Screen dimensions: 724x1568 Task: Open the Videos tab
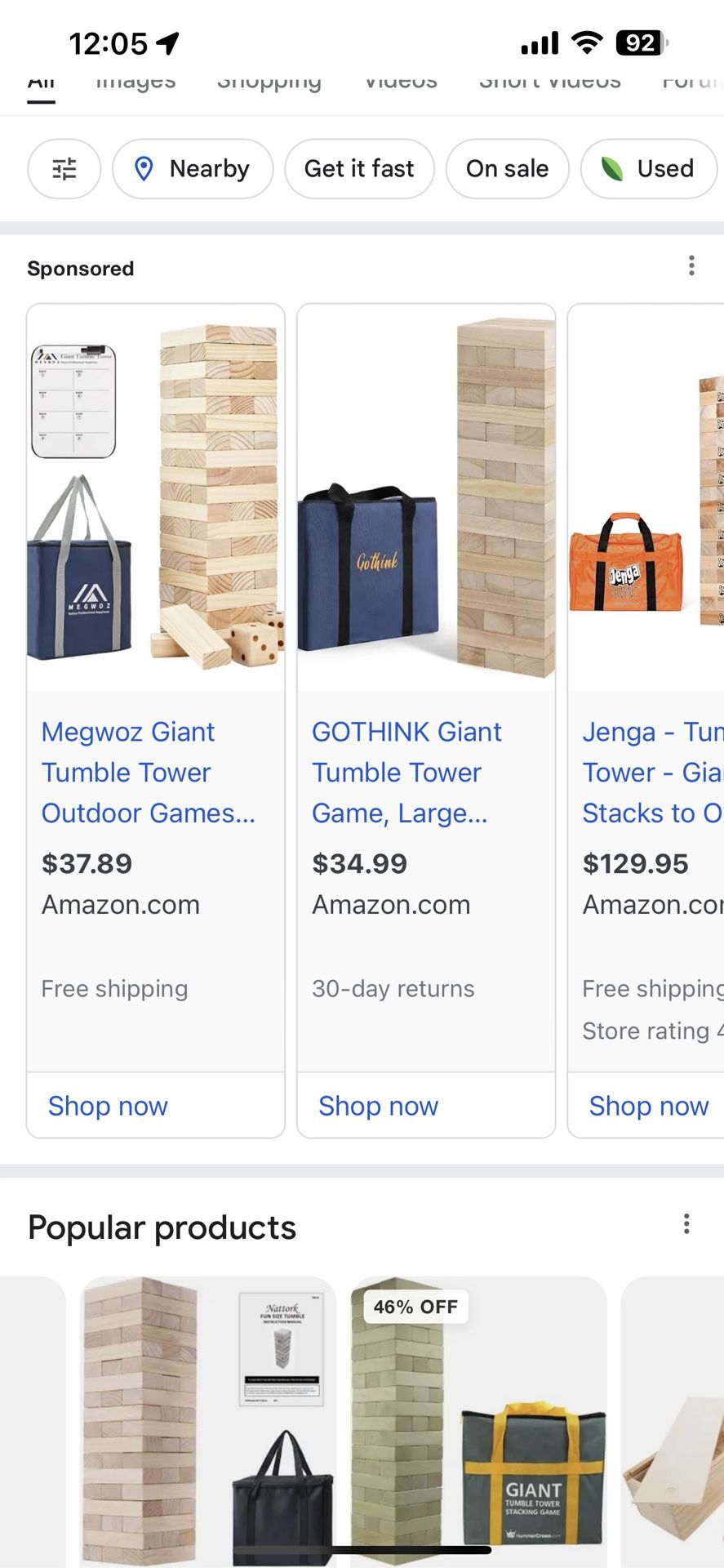click(400, 82)
